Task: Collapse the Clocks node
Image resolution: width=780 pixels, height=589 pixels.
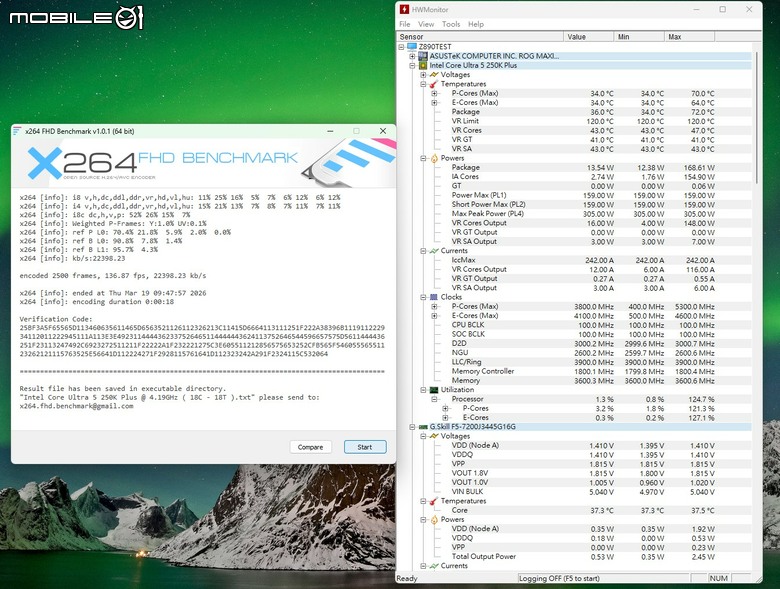Action: 423,297
